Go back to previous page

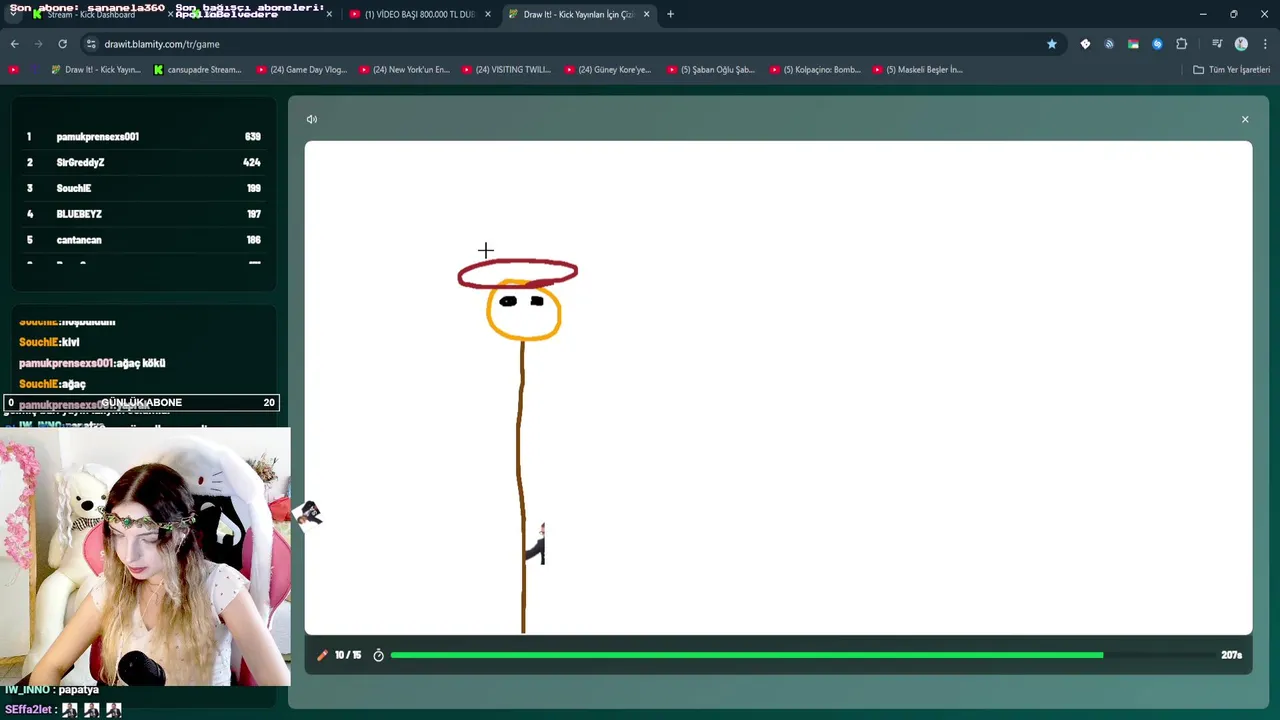pyautogui.click(x=14, y=44)
